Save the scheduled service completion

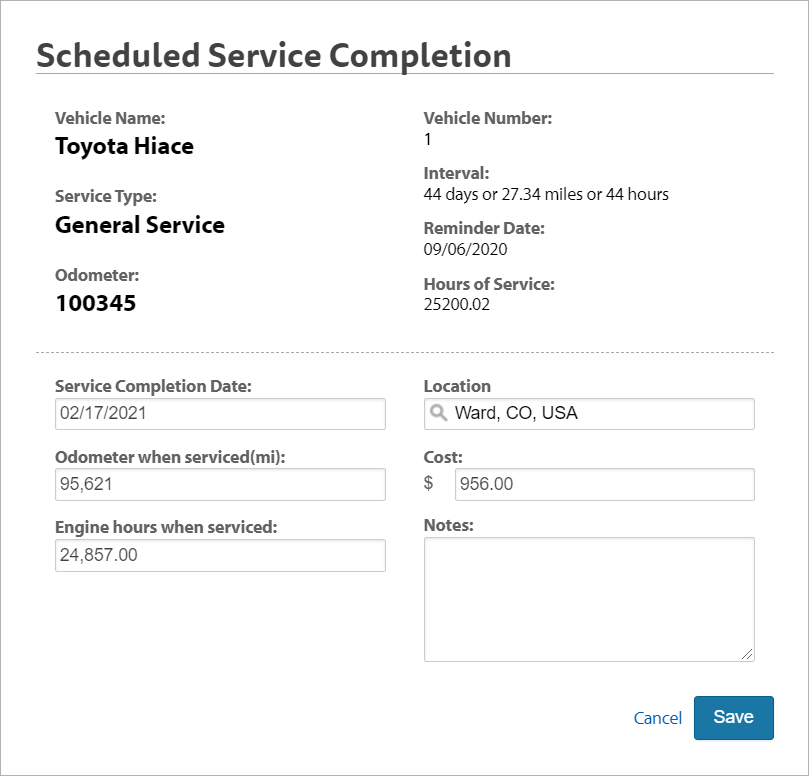coord(733,717)
